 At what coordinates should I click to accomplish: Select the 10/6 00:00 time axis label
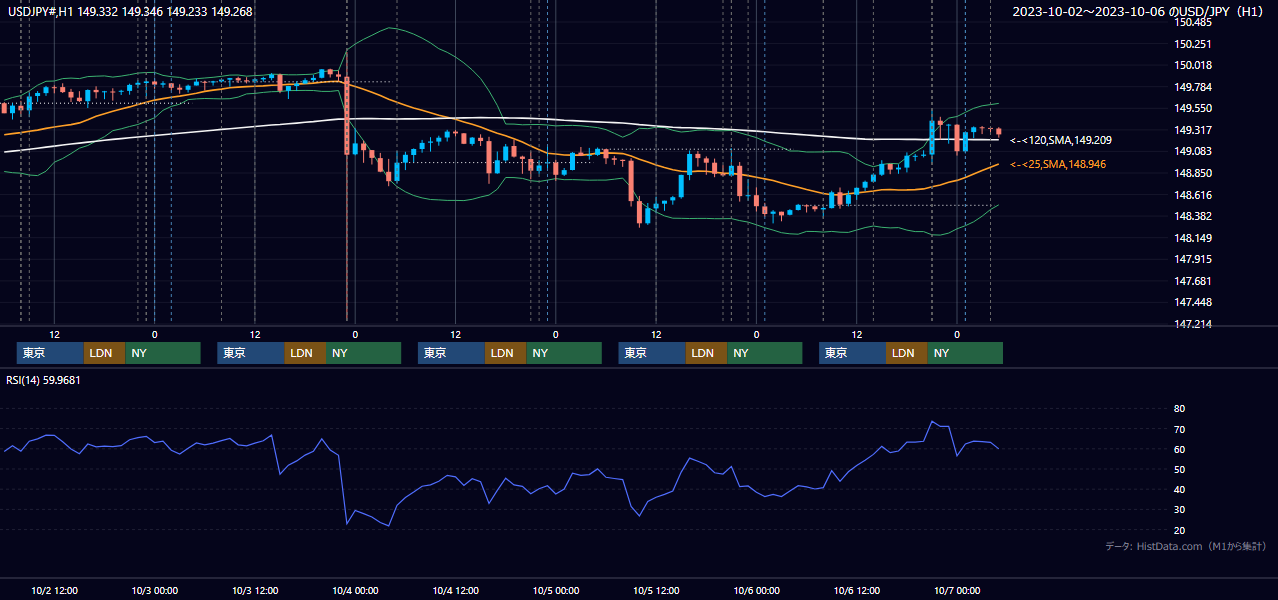pos(757,590)
